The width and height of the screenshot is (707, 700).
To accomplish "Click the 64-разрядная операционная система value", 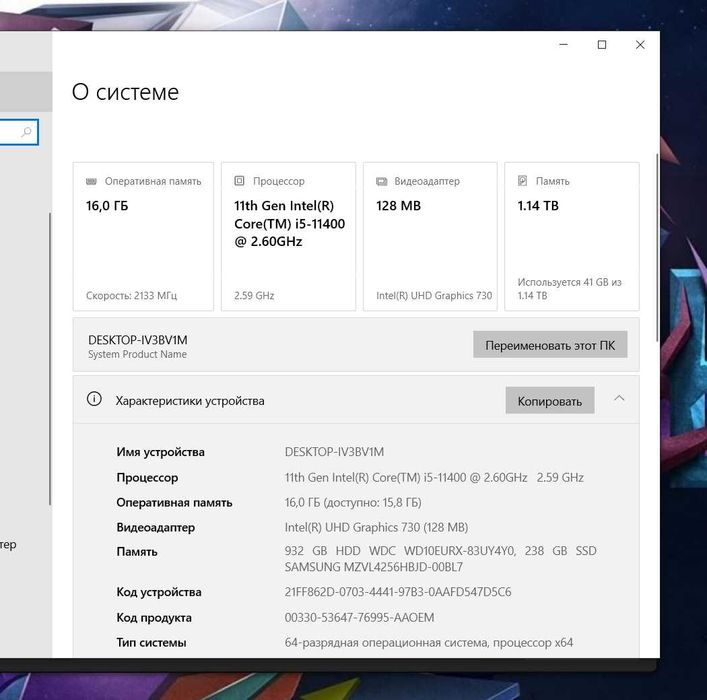I will click(429, 643).
